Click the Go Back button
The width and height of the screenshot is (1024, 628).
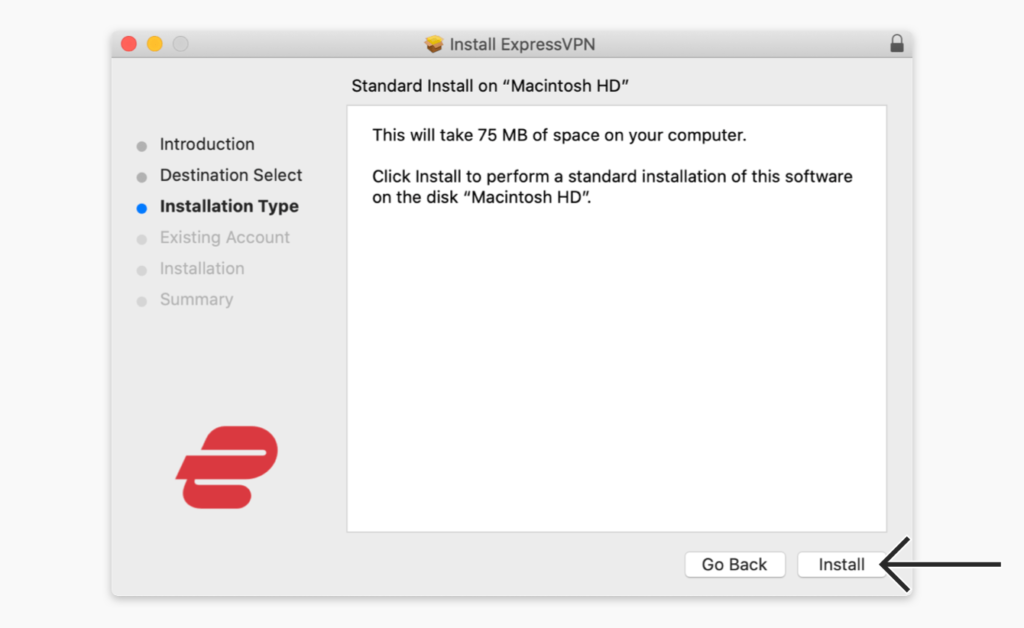pos(735,564)
